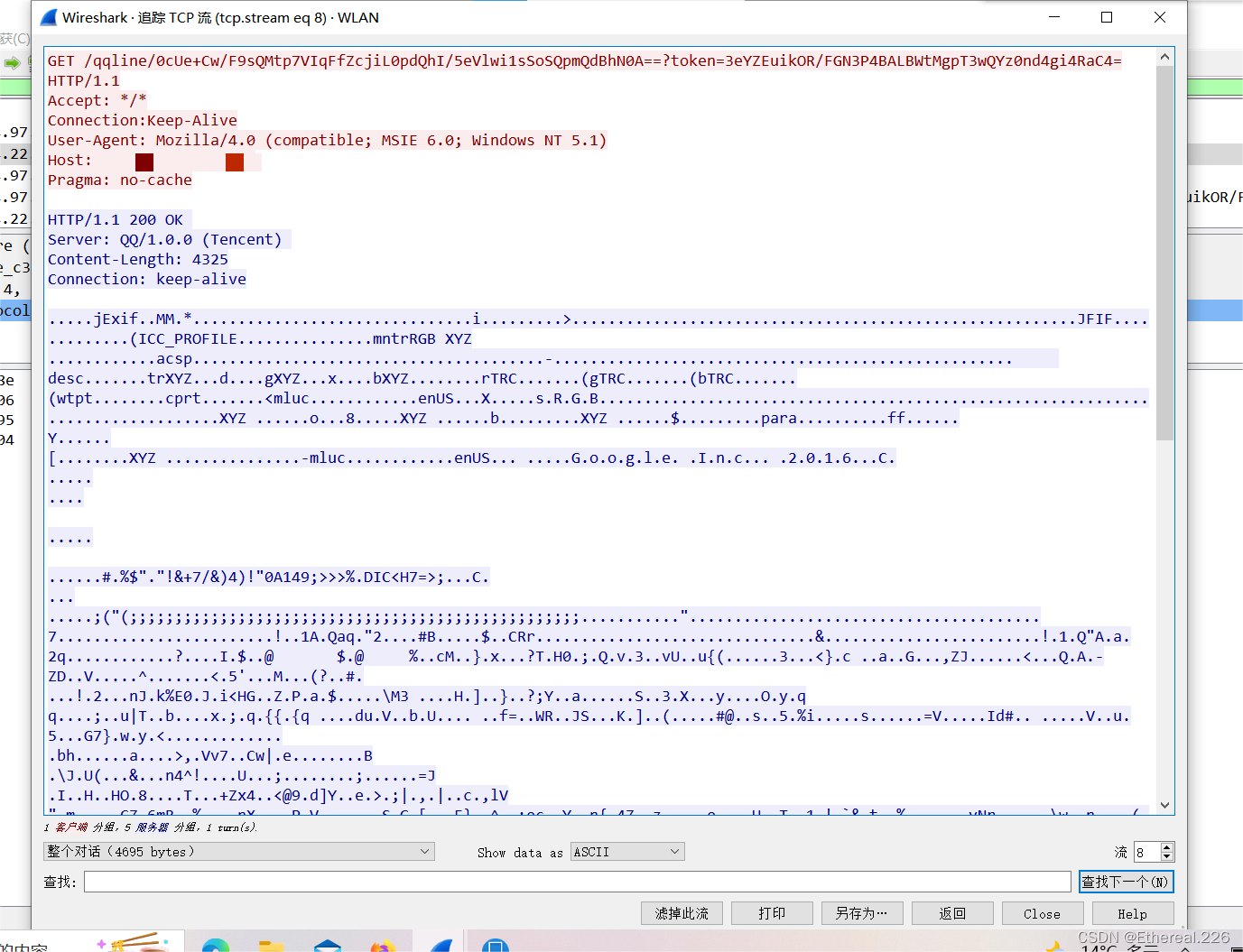Click the G.o.o.g.l.e. I.n.c. data line

click(x=472, y=458)
